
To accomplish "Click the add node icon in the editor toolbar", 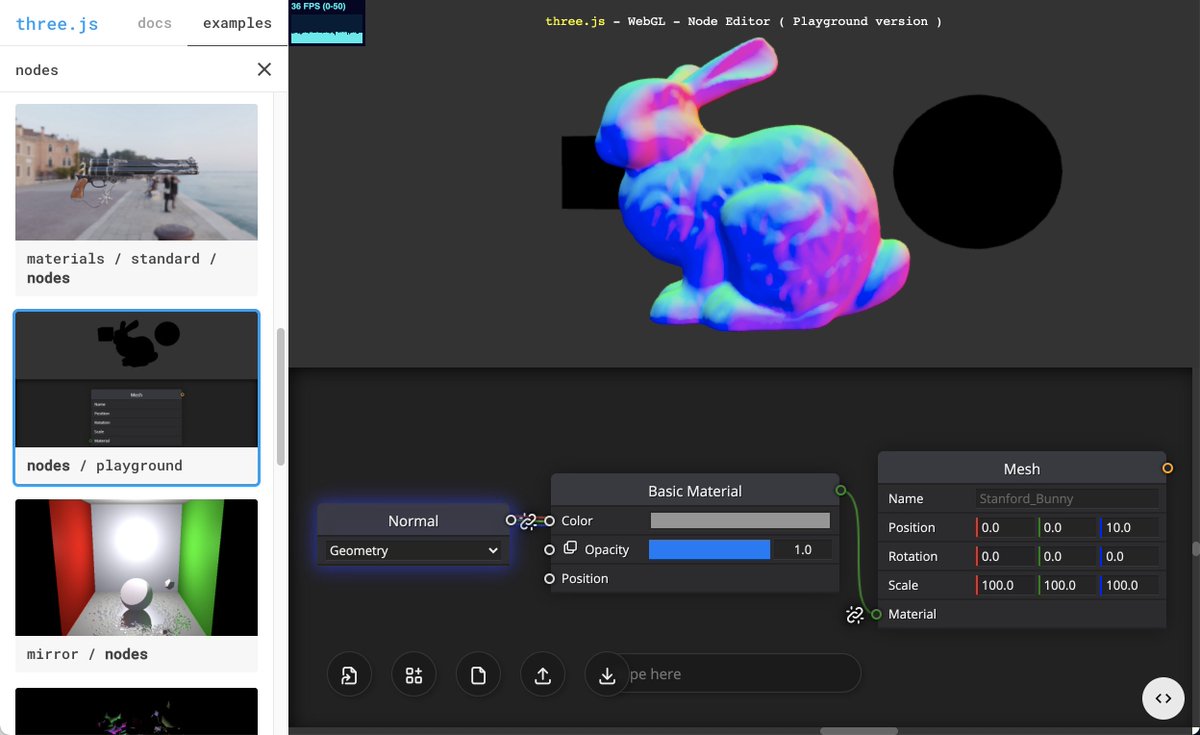I will click(x=414, y=674).
